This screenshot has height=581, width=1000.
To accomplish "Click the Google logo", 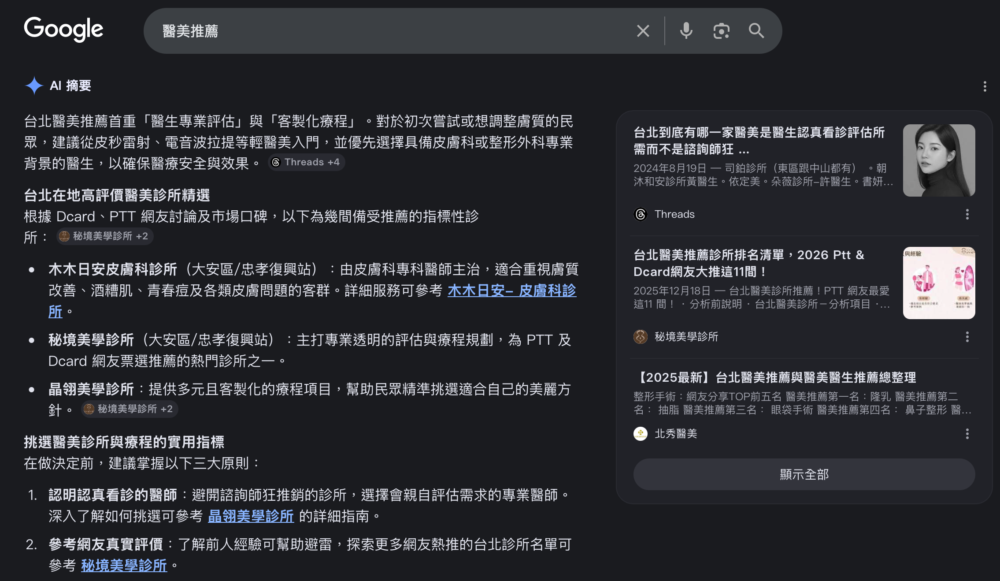I will tap(63, 29).
